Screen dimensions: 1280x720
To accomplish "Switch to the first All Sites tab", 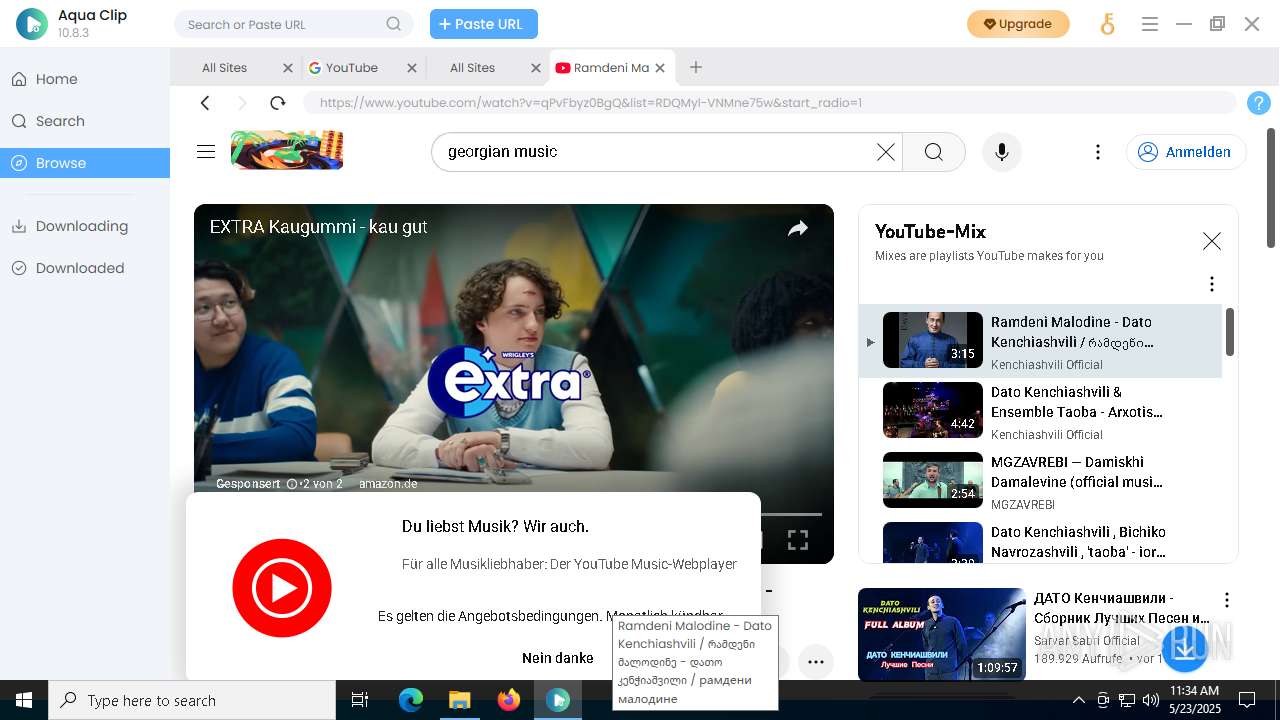I will 224,68.
